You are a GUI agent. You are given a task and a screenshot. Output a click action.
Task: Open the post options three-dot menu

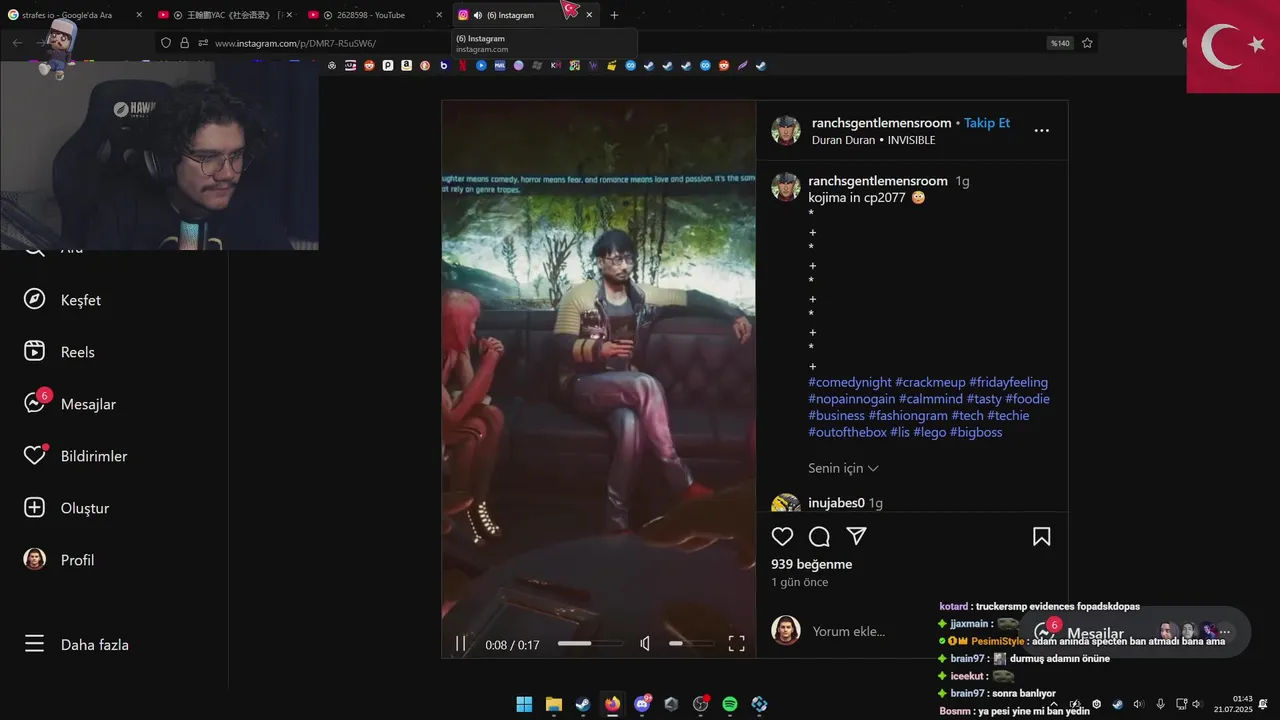point(1041,131)
